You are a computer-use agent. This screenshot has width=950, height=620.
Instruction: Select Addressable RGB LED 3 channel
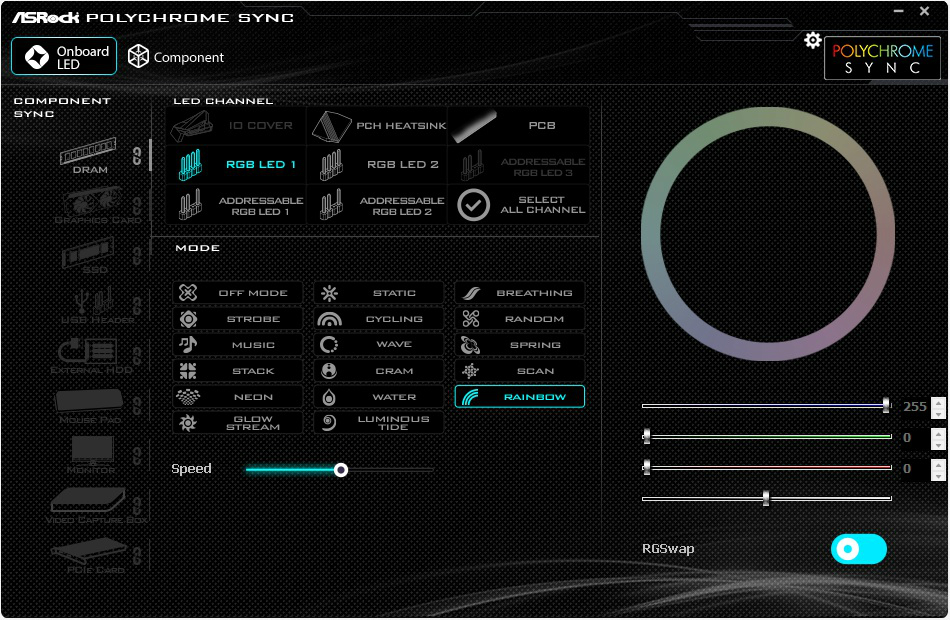519,166
